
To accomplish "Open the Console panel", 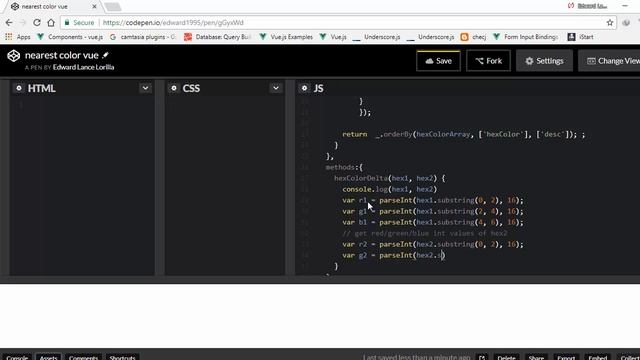I will pos(17,357).
